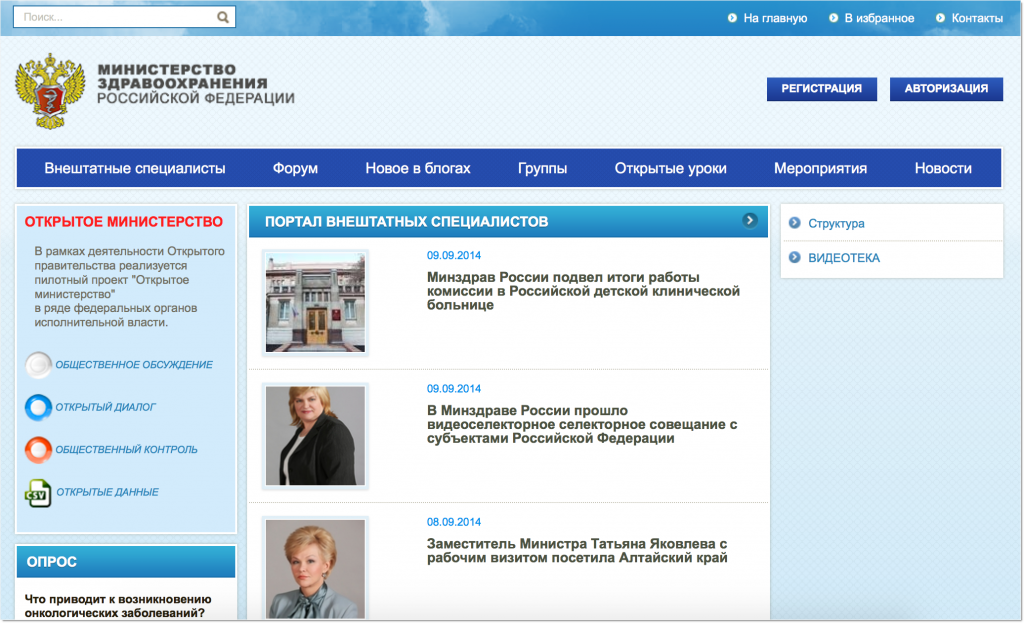1024x623 pixels.
Task: Open the Внештатные специалисты menu item
Action: (135, 168)
